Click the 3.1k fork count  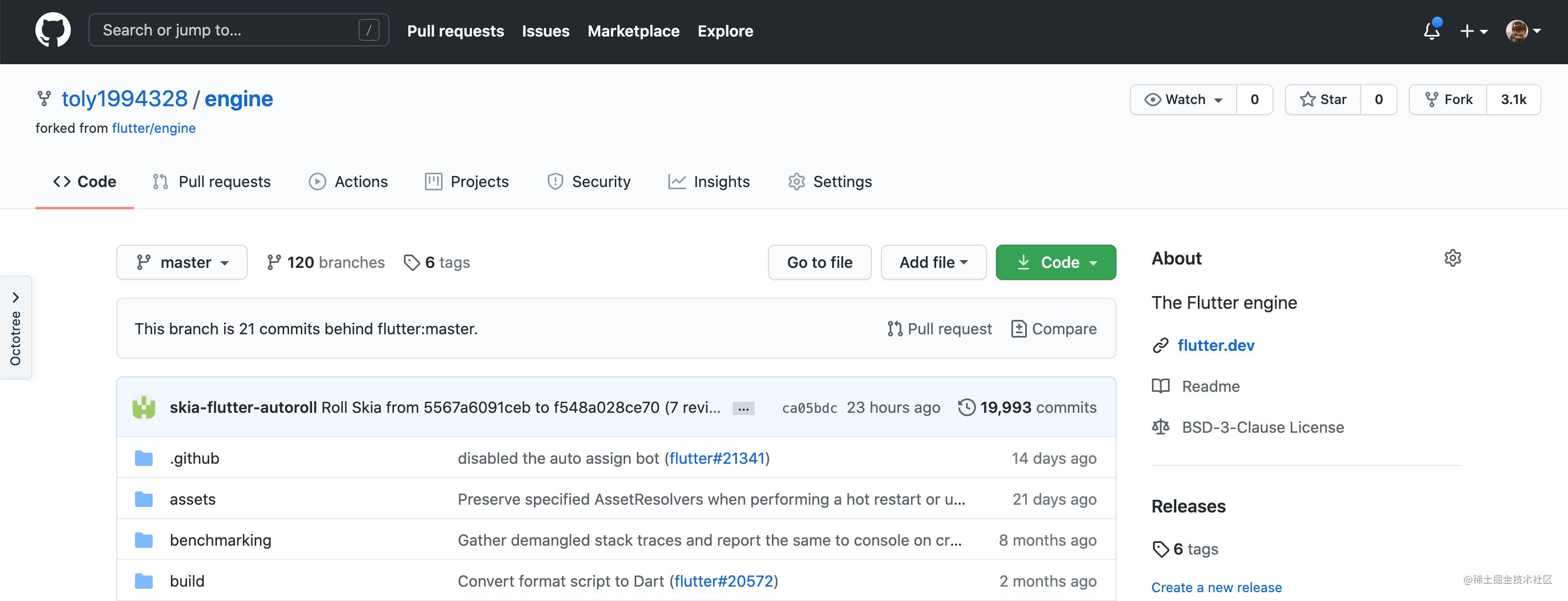coord(1514,99)
